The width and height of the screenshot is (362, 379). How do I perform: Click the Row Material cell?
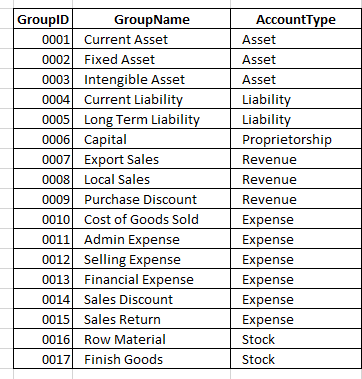(x=151, y=339)
